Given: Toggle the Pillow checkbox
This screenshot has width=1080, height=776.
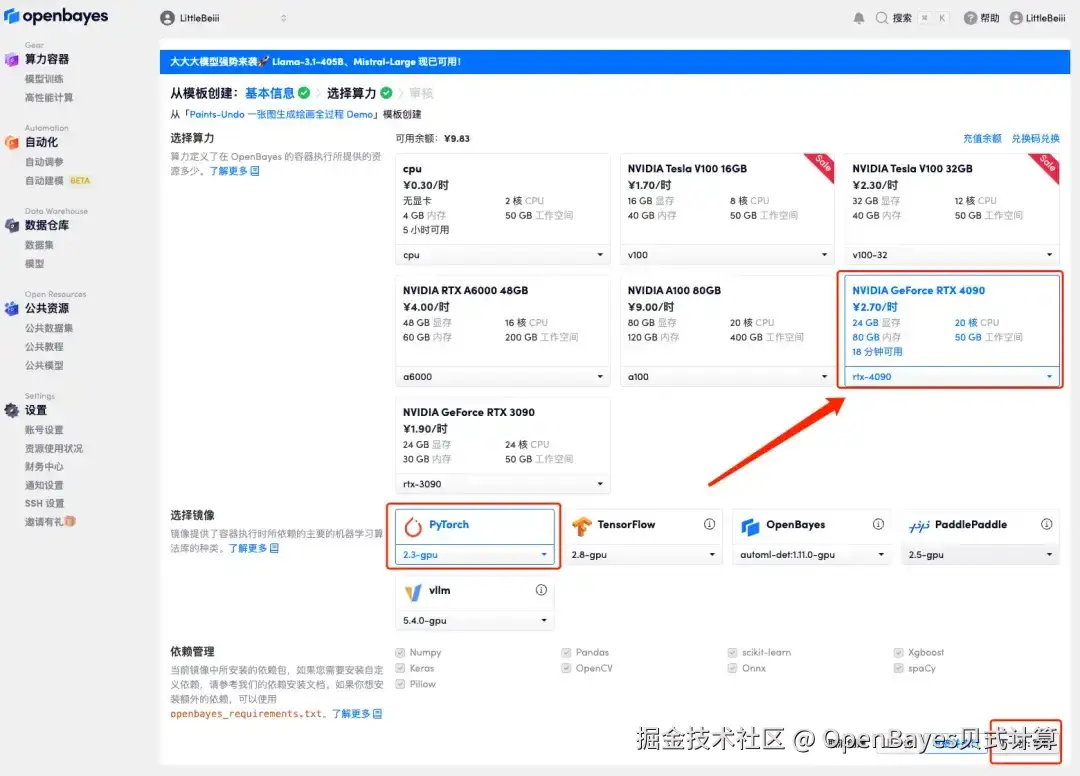Looking at the screenshot, I should (400, 684).
